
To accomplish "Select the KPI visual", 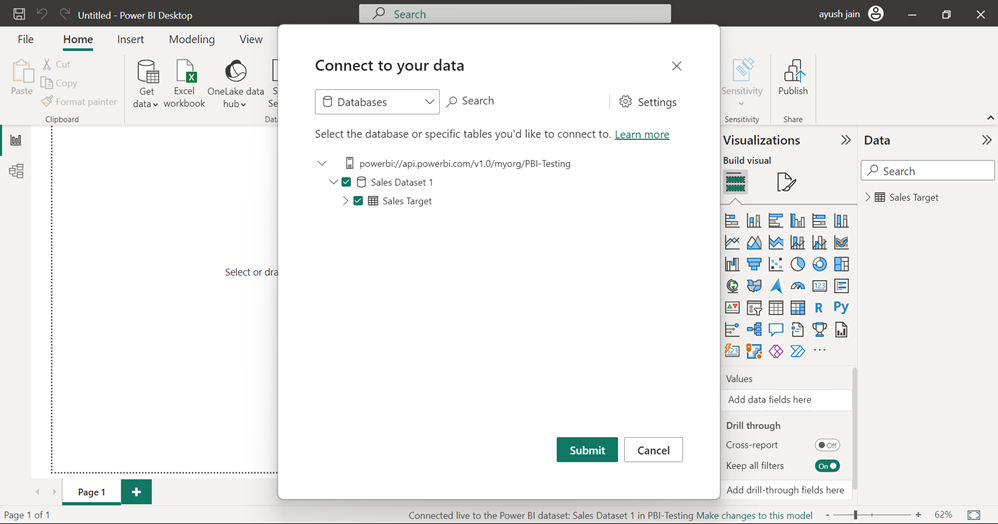I will pos(732,308).
